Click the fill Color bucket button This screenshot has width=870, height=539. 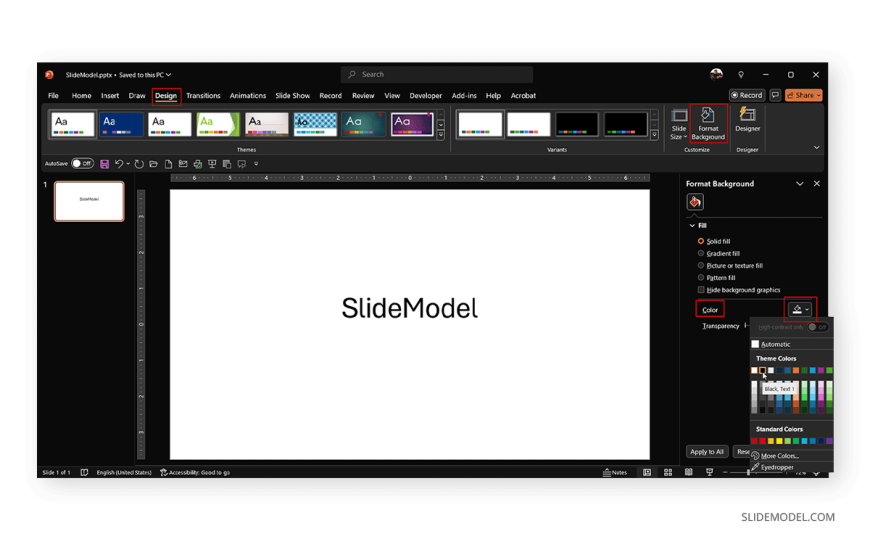pos(800,309)
